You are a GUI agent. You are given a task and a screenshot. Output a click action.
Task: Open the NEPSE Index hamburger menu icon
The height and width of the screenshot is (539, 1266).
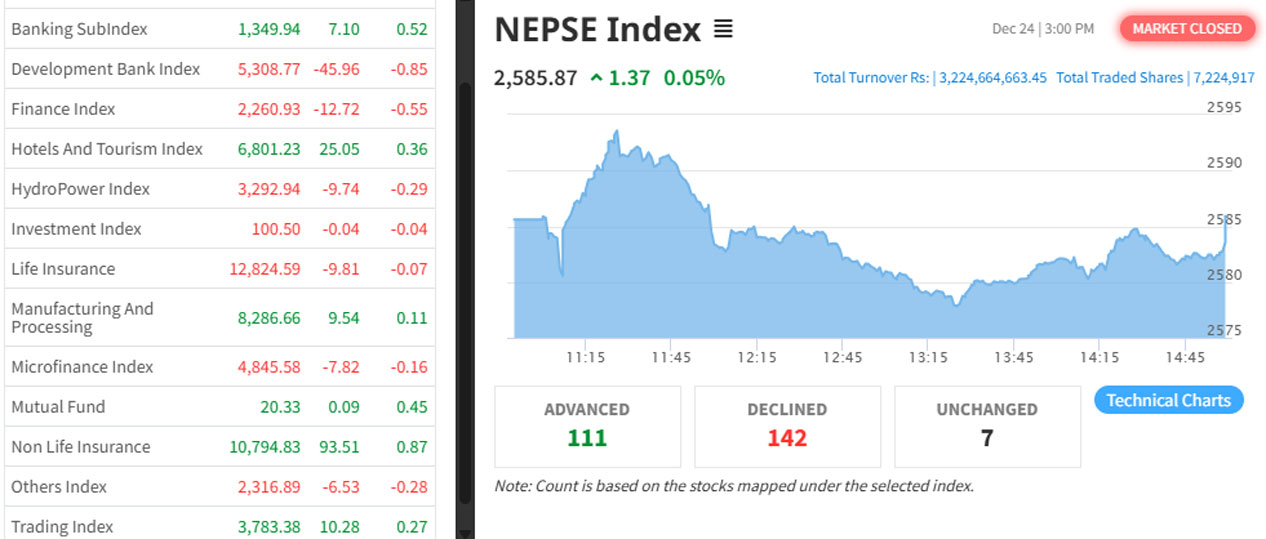723,30
